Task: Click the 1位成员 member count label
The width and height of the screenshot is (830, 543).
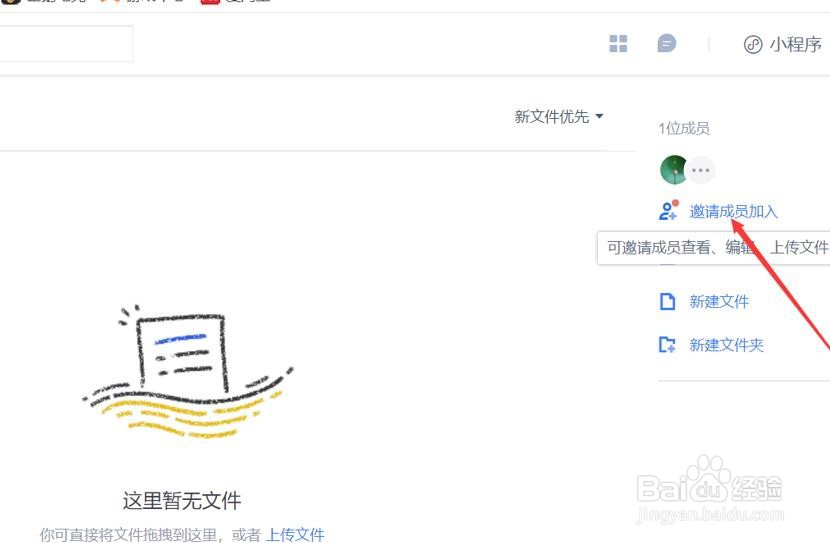Action: (684, 129)
